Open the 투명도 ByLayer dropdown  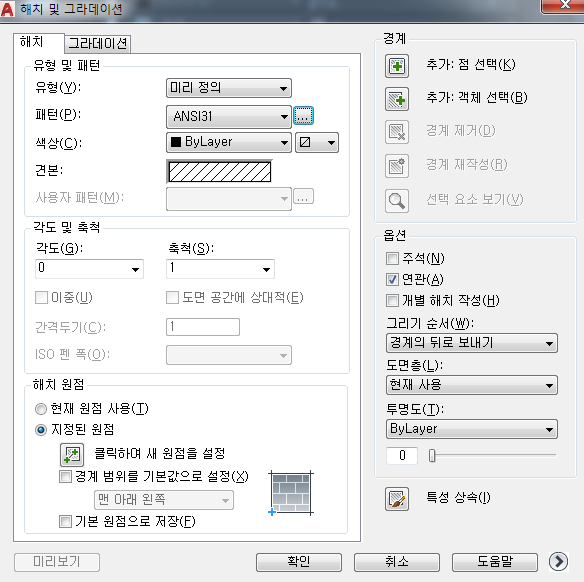tap(472, 429)
